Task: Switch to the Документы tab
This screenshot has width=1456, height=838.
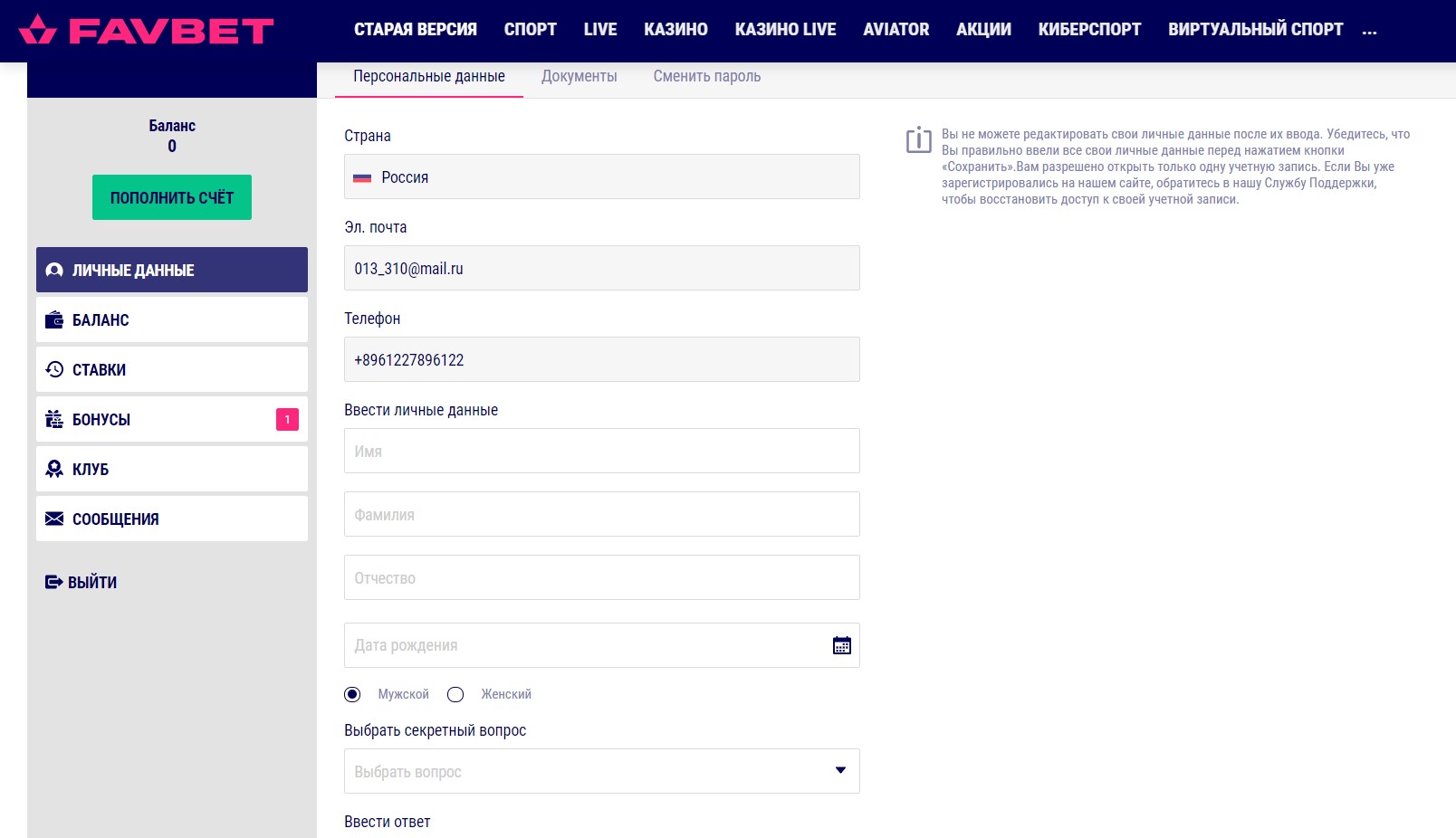Action: [x=579, y=77]
